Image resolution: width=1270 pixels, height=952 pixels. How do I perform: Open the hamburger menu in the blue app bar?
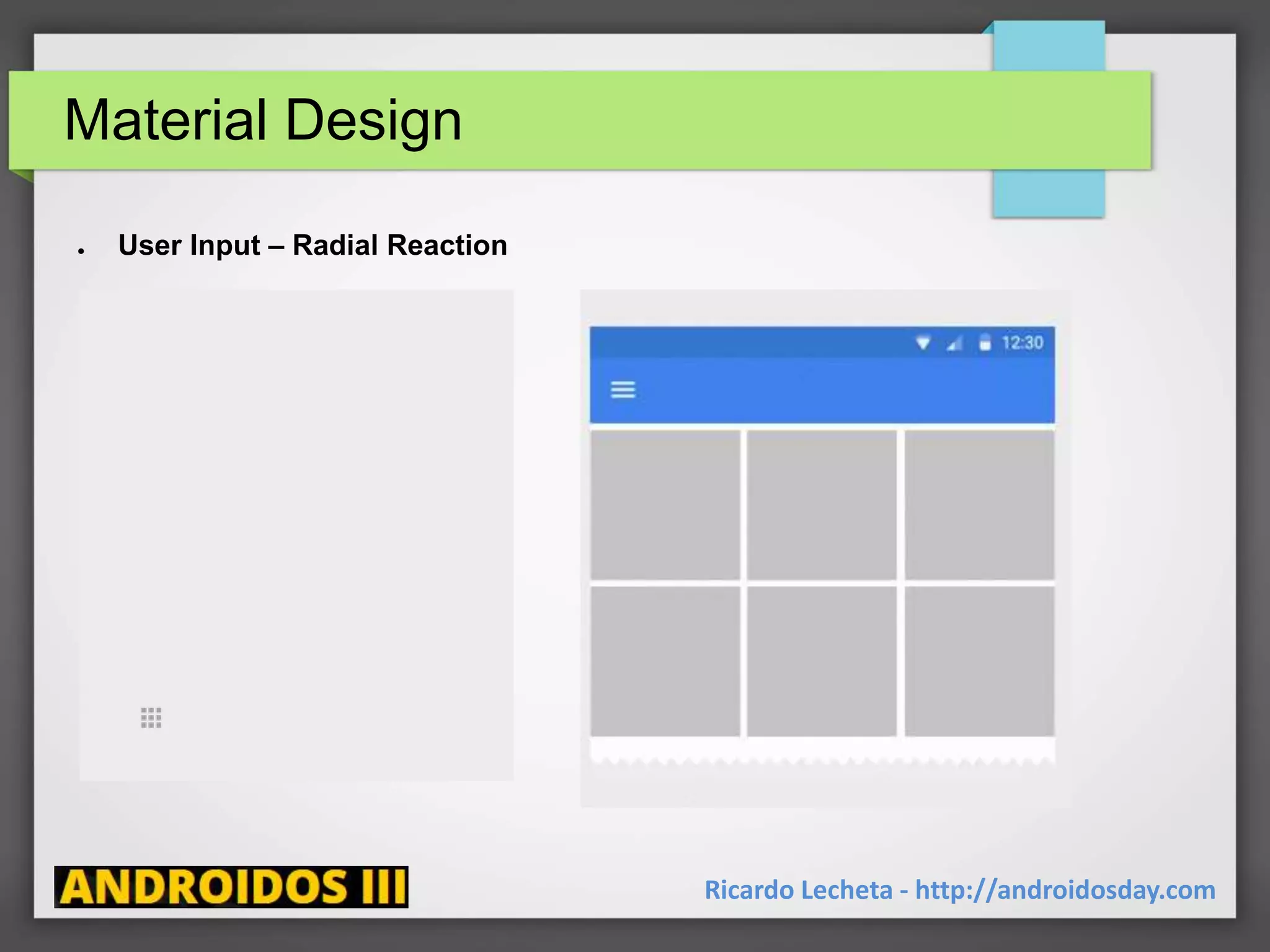click(x=623, y=390)
